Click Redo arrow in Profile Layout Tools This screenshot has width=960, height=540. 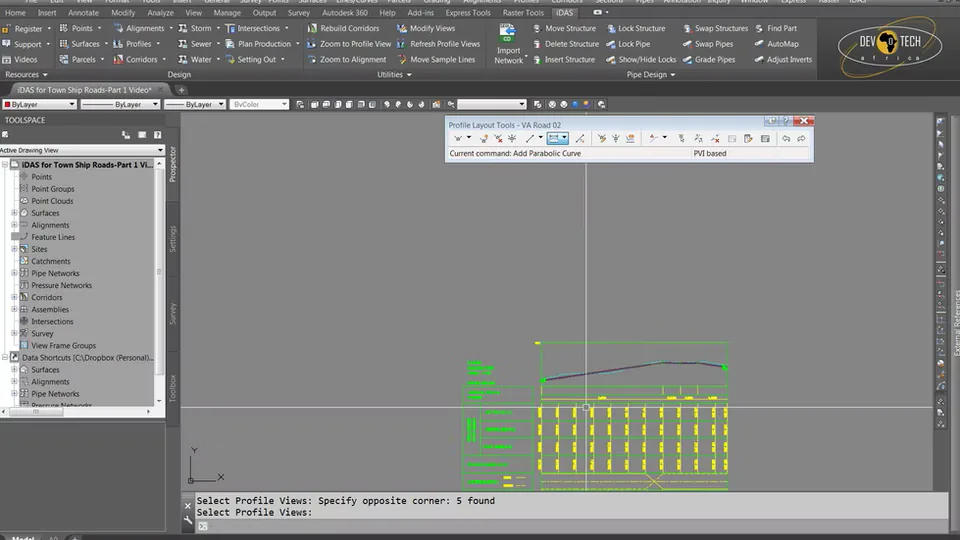[x=801, y=138]
